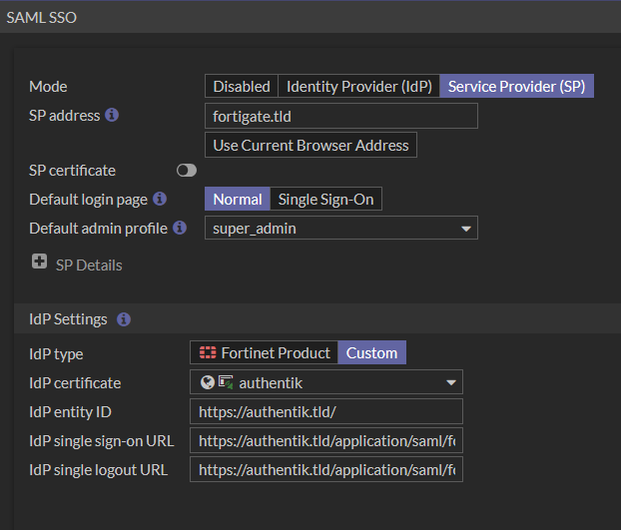Screen dimensions: 621x530
Task: Click the info icon beside Default login page
Action: (x=159, y=199)
